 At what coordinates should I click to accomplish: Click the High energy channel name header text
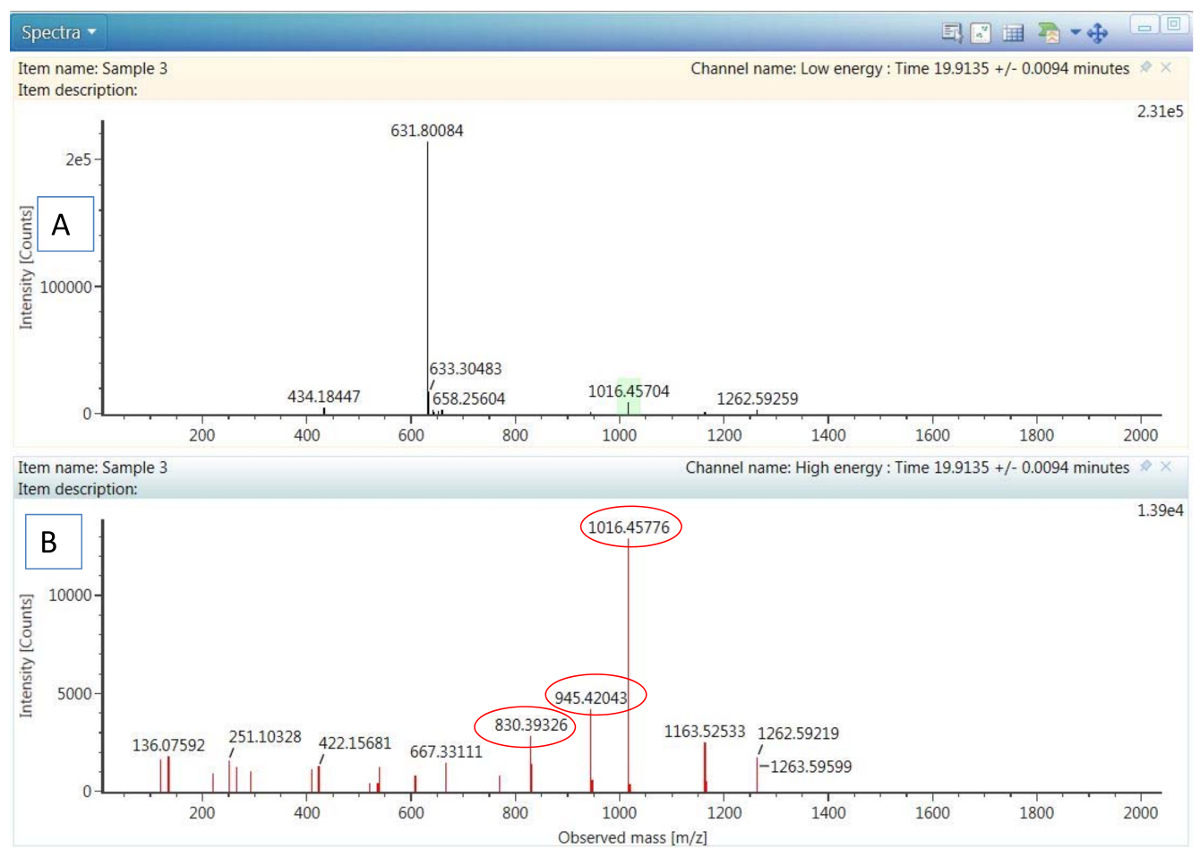[907, 467]
